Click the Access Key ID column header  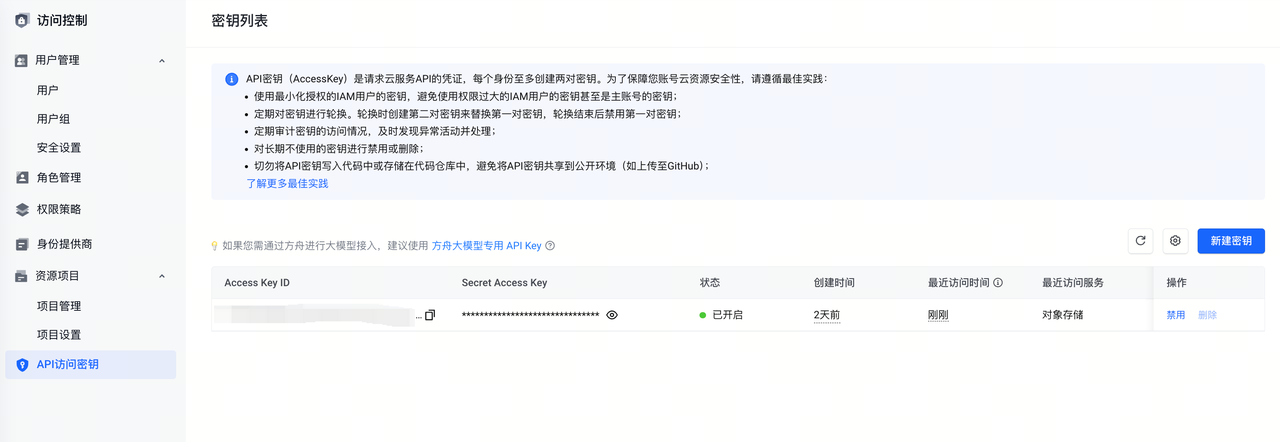257,283
